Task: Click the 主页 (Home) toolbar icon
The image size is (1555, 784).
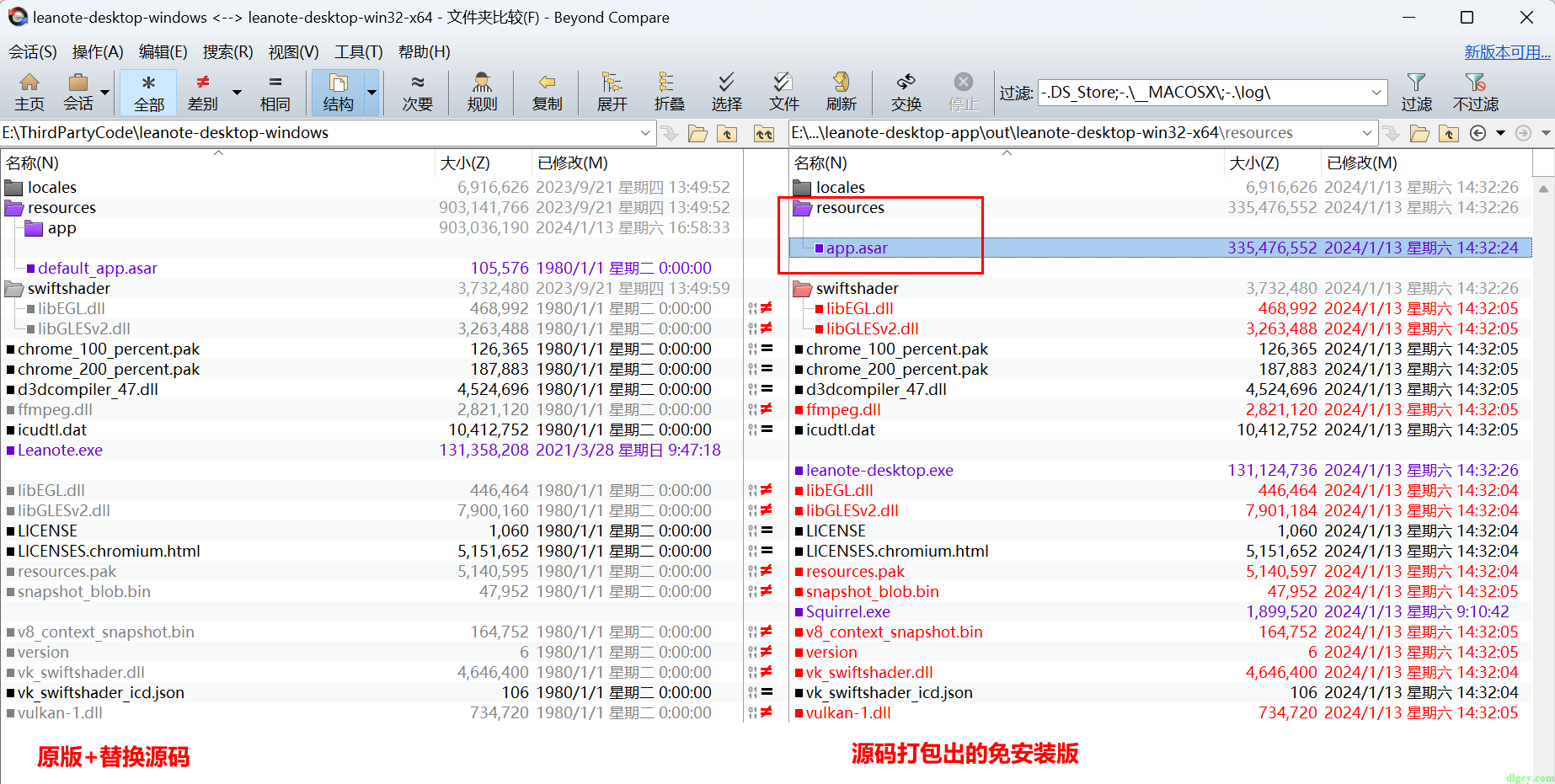Action: pos(29,93)
